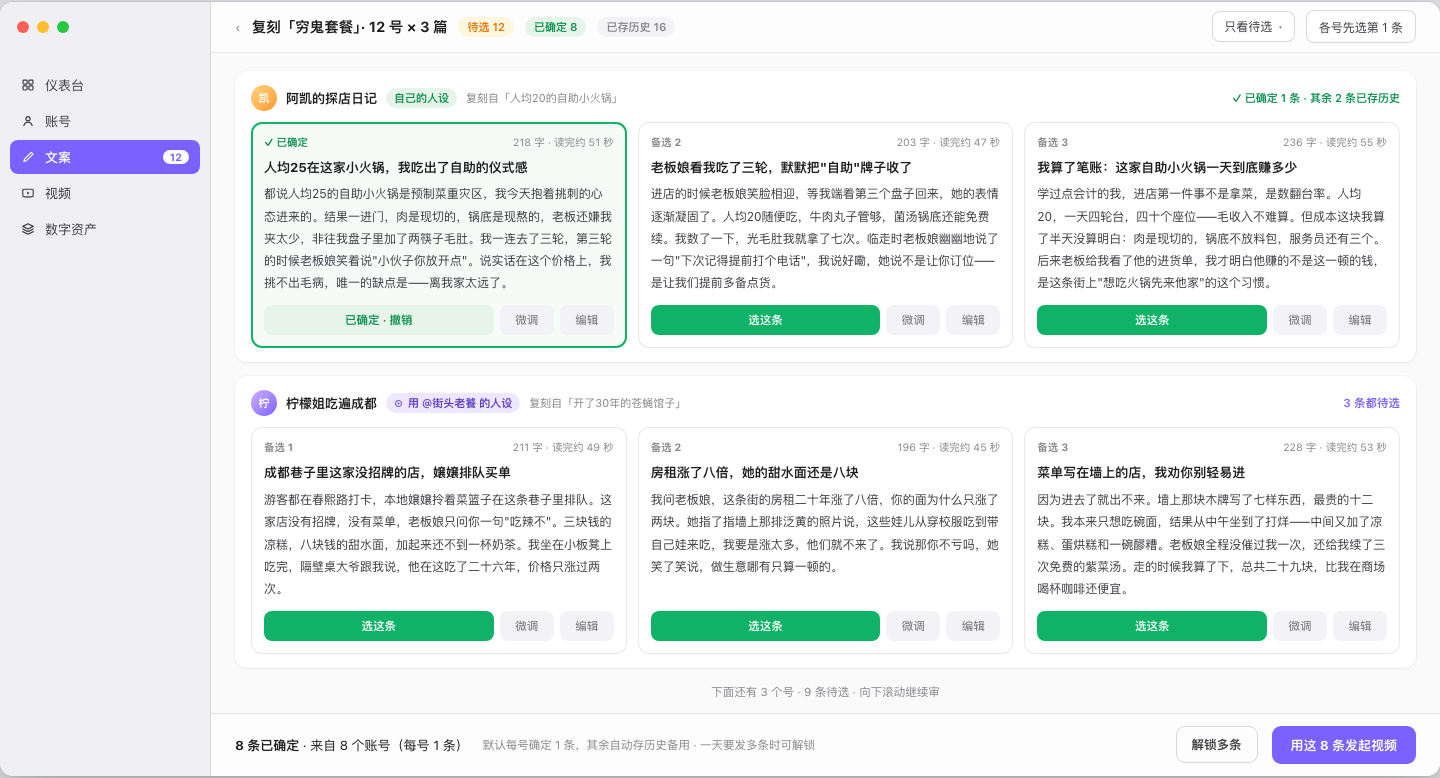Open the 视频 video icon in sidebar
Viewport: 1440px width, 778px height.
click(x=28, y=193)
